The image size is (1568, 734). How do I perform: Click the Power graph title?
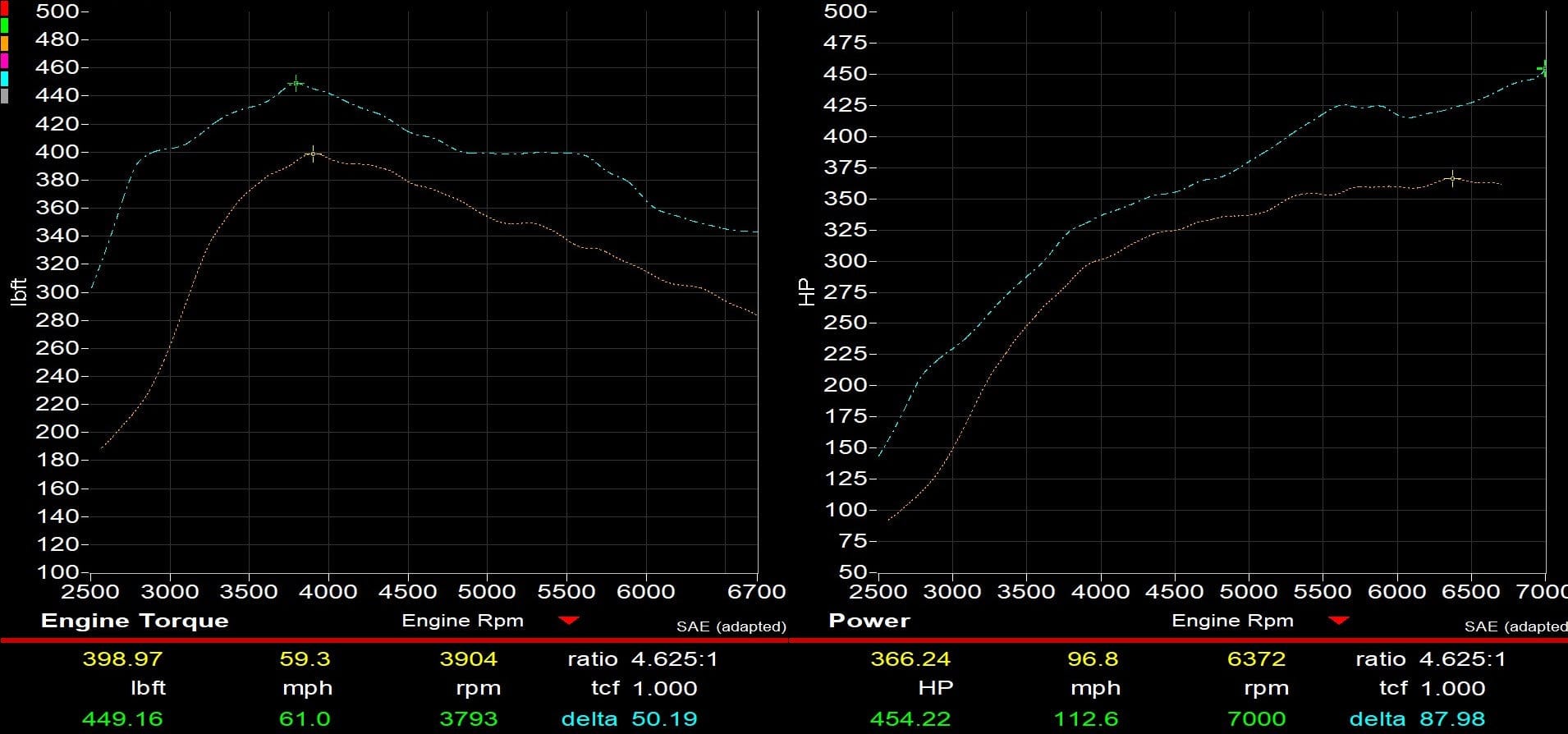(x=869, y=621)
